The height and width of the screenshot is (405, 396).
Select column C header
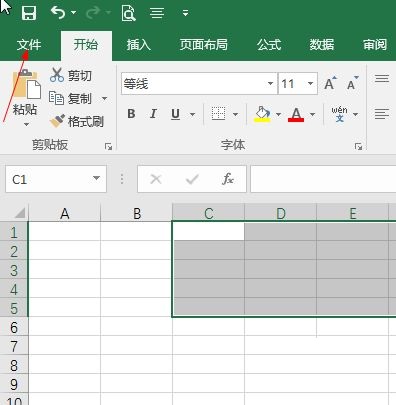tap(209, 213)
